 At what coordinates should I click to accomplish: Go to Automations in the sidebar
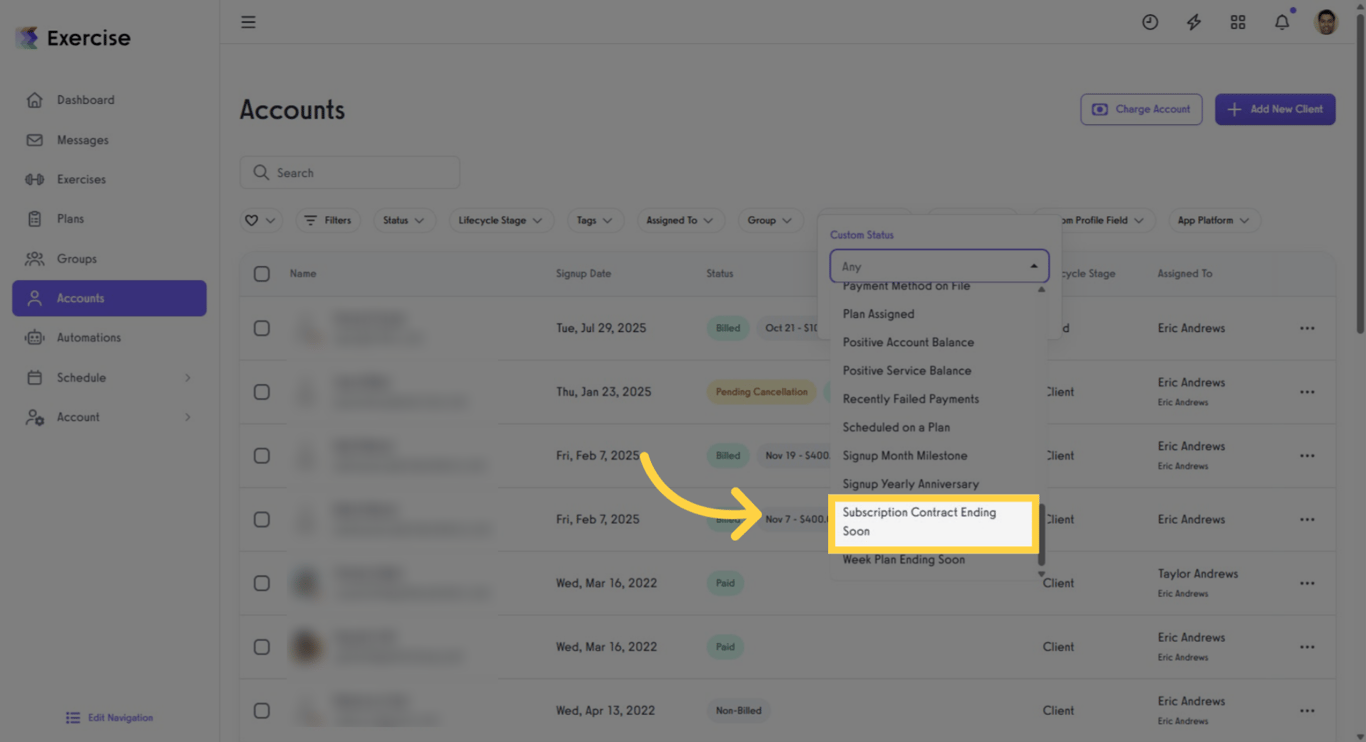click(89, 338)
